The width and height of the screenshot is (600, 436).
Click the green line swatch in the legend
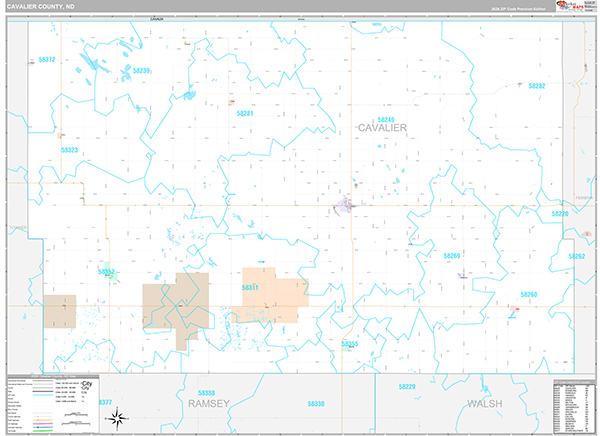pos(43,431)
